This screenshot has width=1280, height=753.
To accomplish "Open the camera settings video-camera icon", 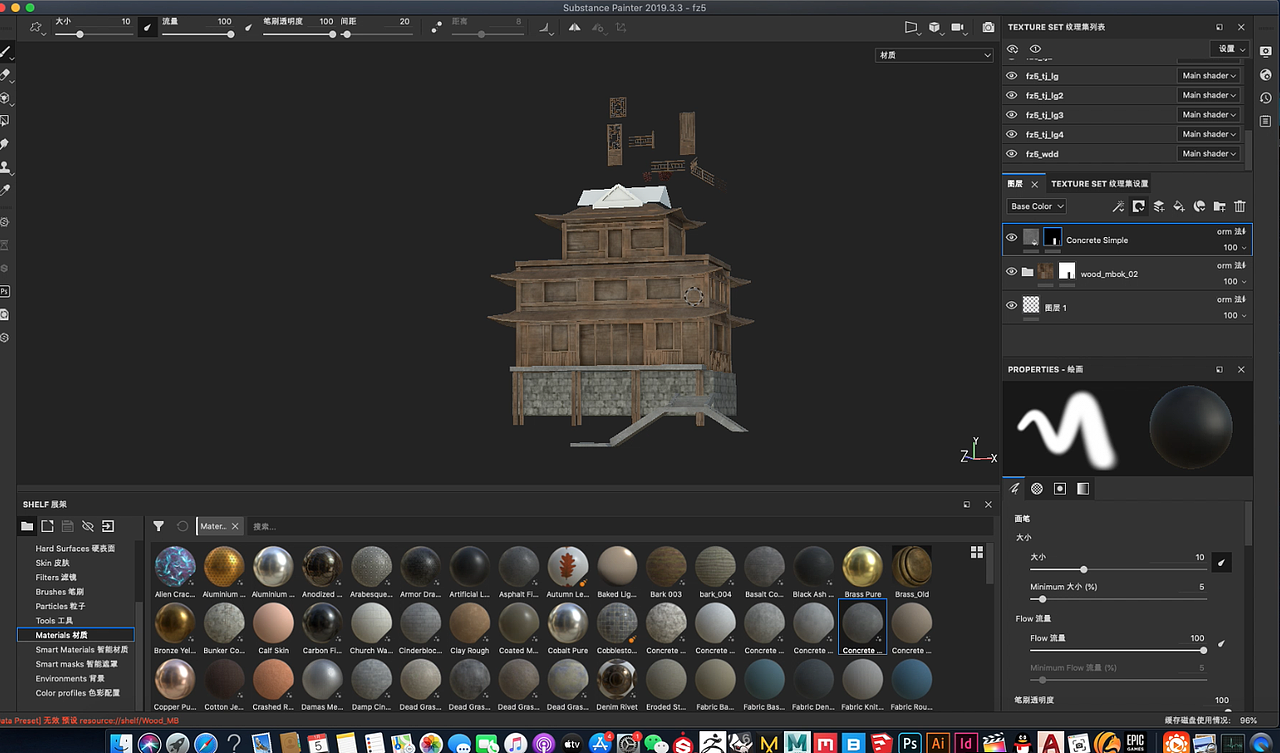I will click(x=958, y=28).
